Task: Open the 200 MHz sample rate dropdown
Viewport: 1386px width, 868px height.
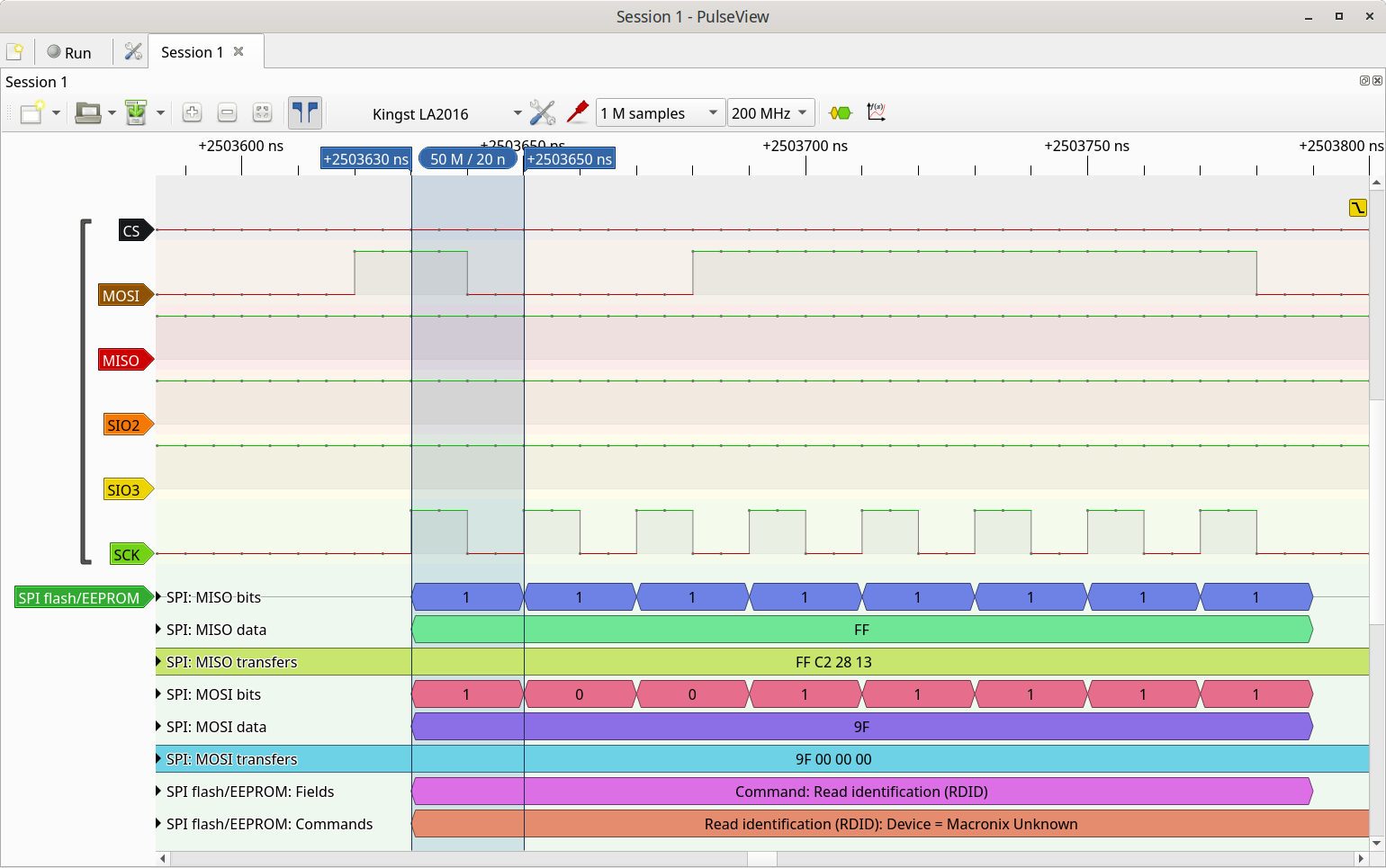Action: 769,113
